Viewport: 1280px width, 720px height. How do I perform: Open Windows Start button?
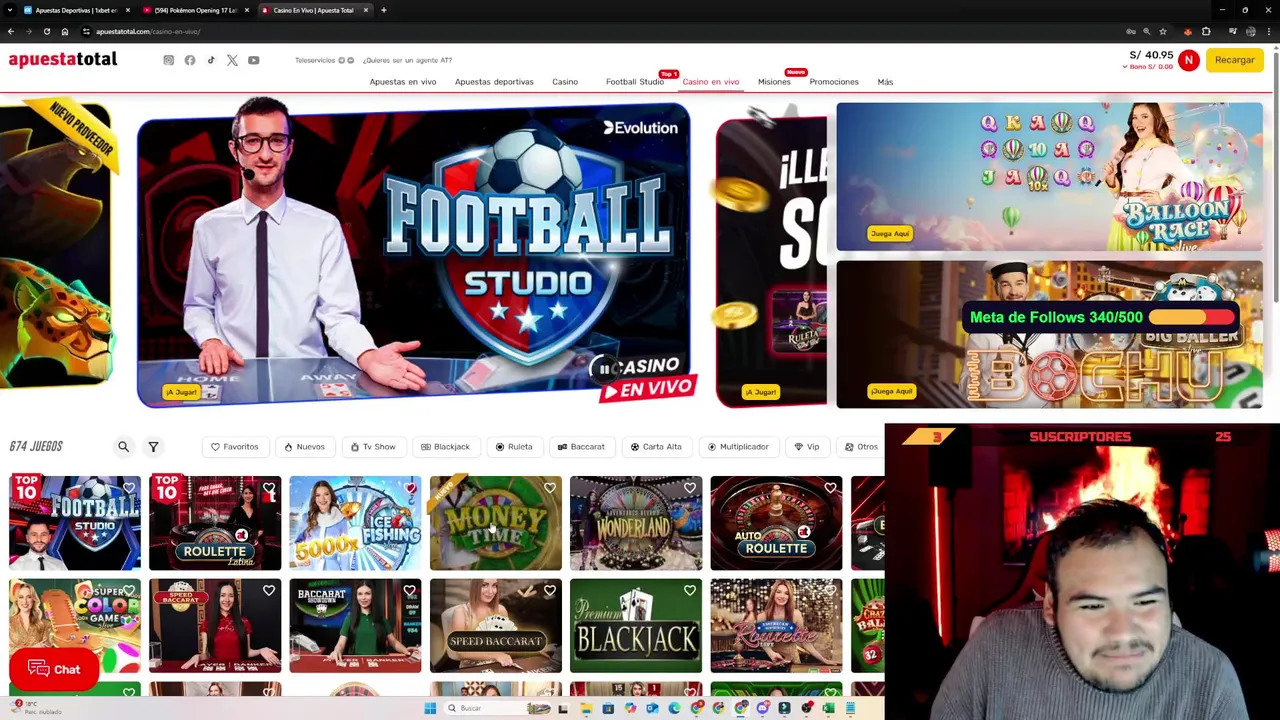coord(430,708)
